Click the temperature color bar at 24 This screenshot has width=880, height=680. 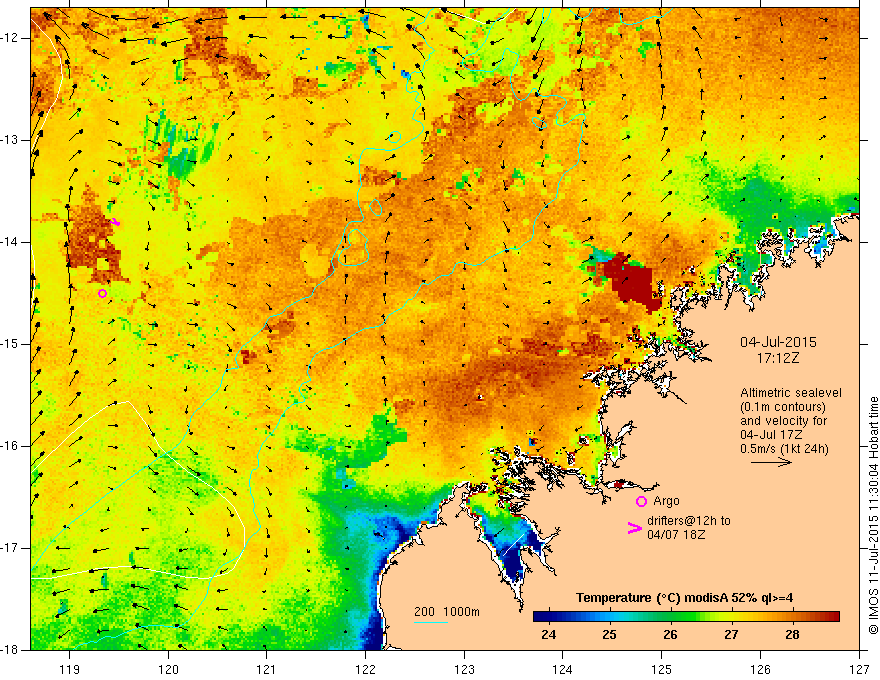coord(548,617)
